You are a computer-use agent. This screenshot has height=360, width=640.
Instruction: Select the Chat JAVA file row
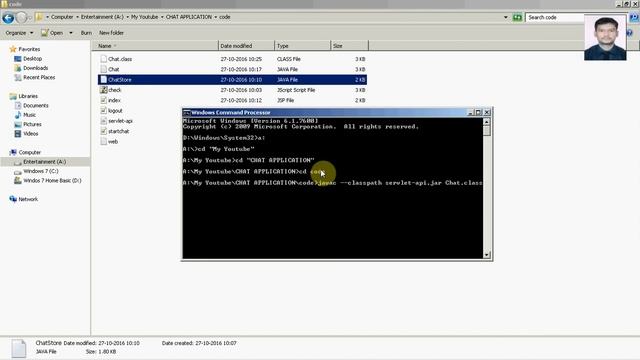[x=232, y=69]
